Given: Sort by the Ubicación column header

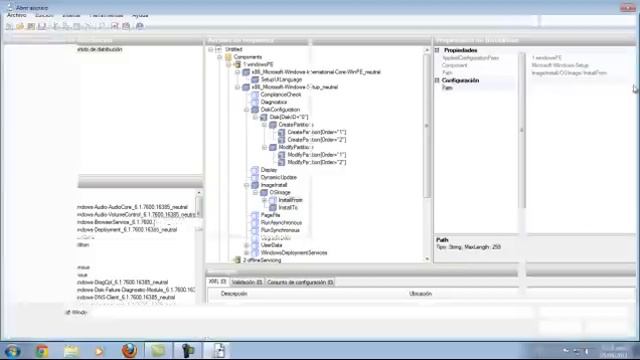Looking at the screenshot, I should point(420,293).
